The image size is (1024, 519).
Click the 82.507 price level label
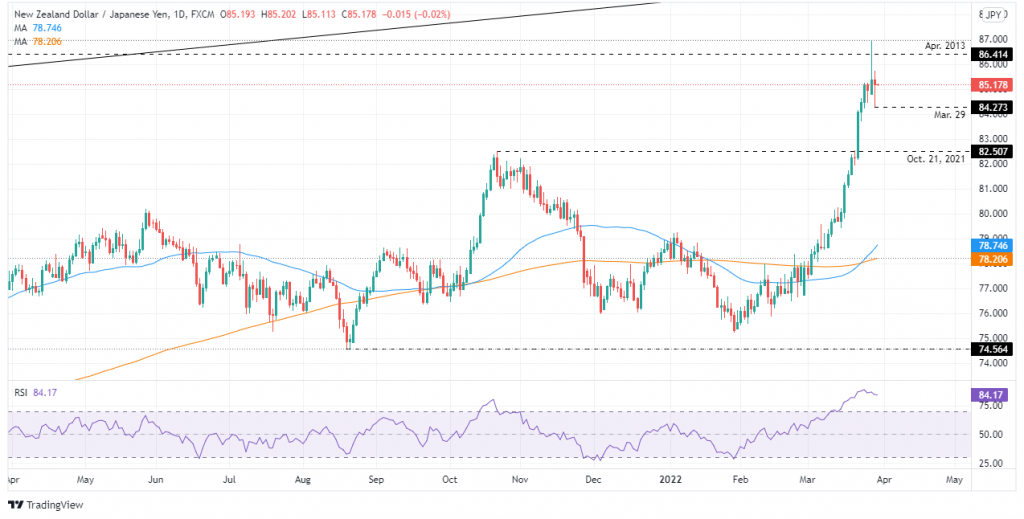(995, 151)
